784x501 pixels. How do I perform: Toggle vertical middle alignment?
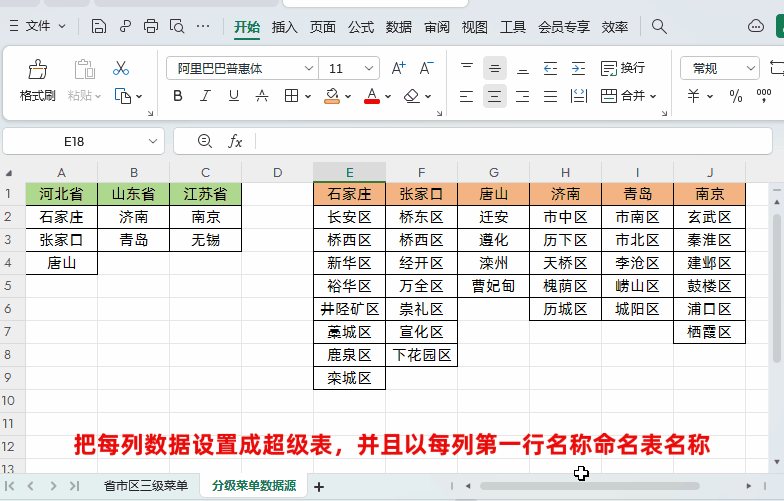(495, 68)
